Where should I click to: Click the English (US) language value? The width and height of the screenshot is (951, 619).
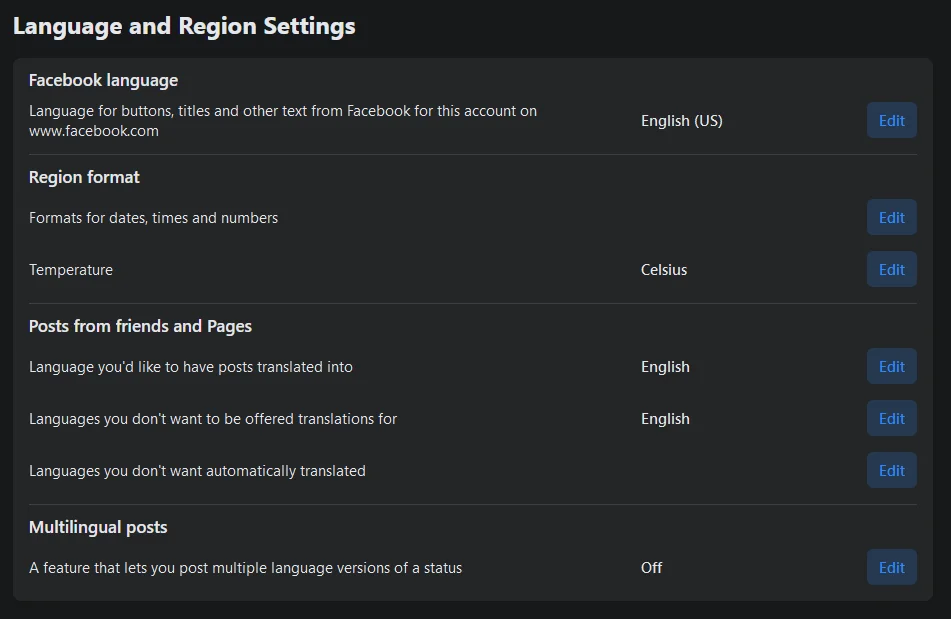pos(681,121)
